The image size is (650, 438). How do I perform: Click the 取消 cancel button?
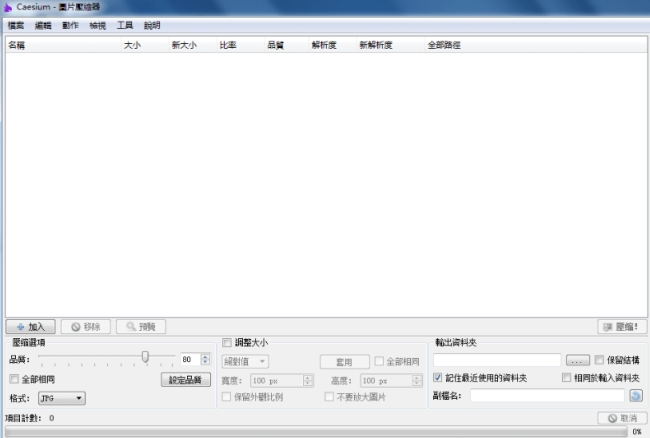pyautogui.click(x=622, y=418)
